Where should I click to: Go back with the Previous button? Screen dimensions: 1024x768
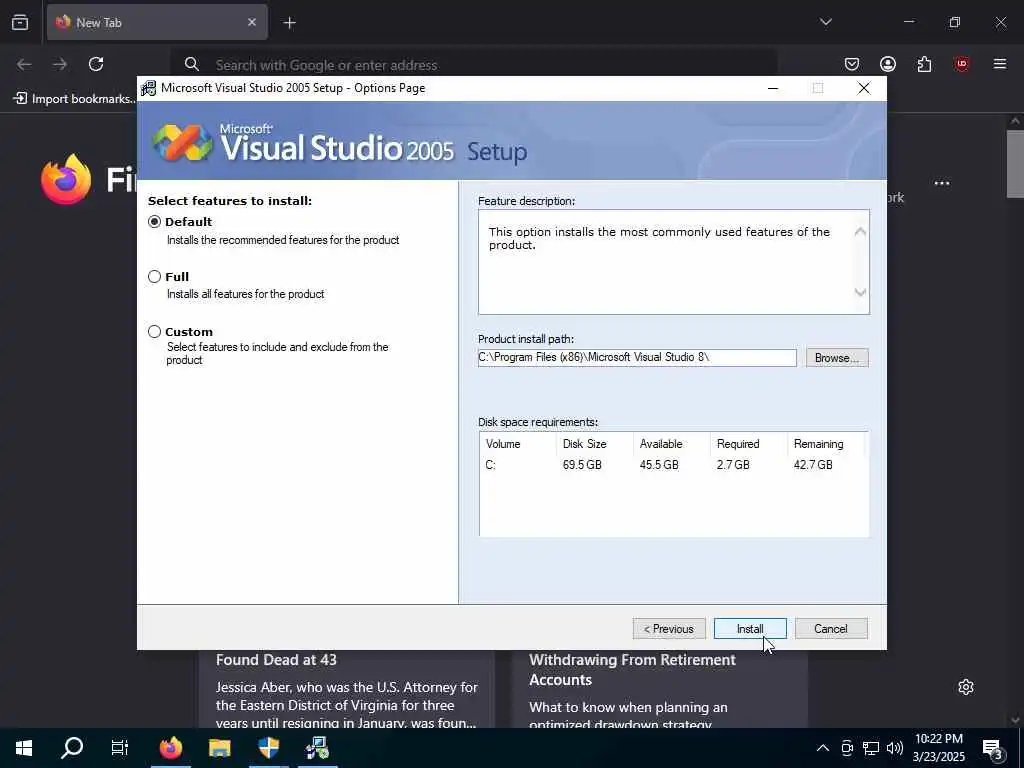[x=669, y=629]
